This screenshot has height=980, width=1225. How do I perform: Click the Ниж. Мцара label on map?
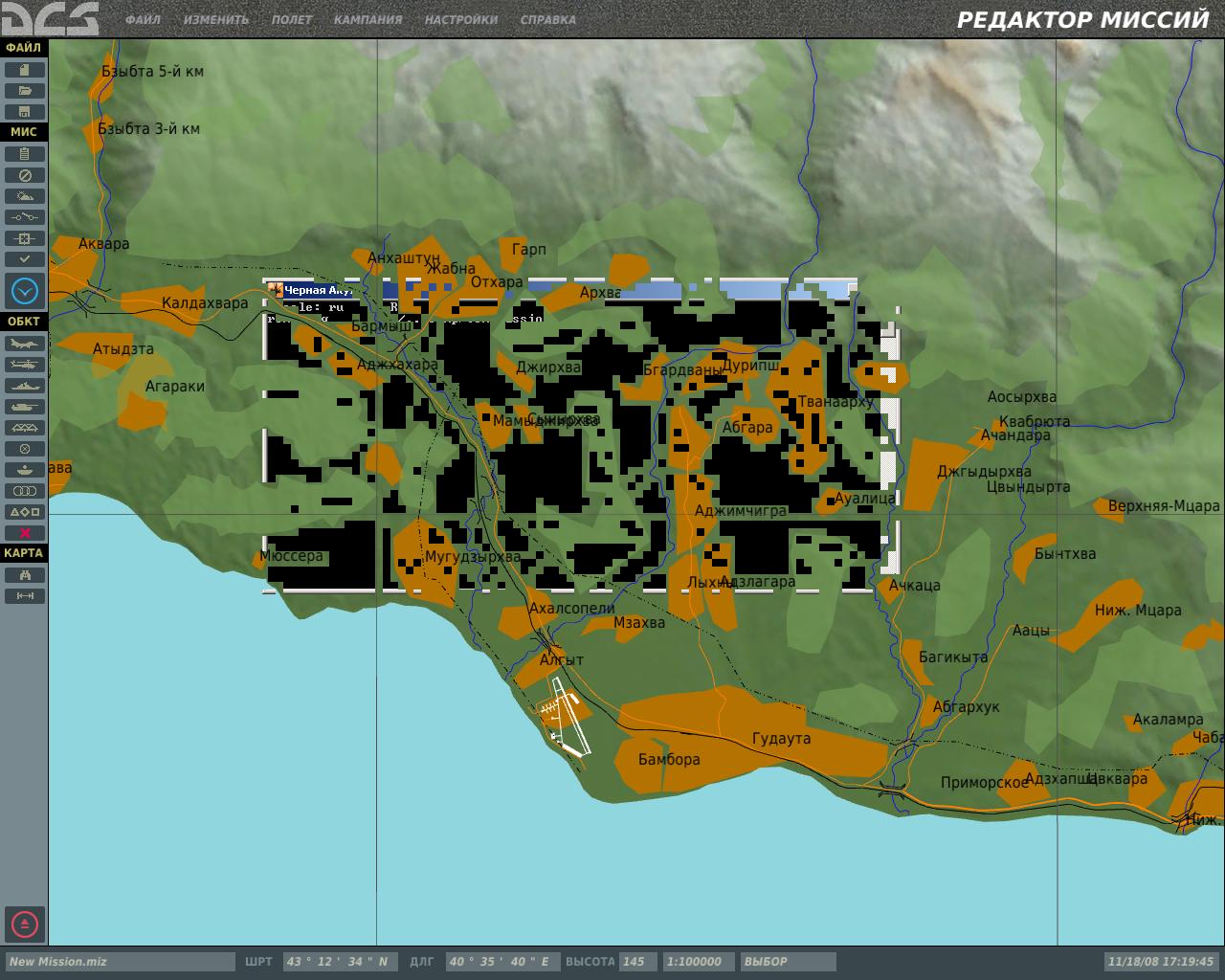pyautogui.click(x=1138, y=611)
